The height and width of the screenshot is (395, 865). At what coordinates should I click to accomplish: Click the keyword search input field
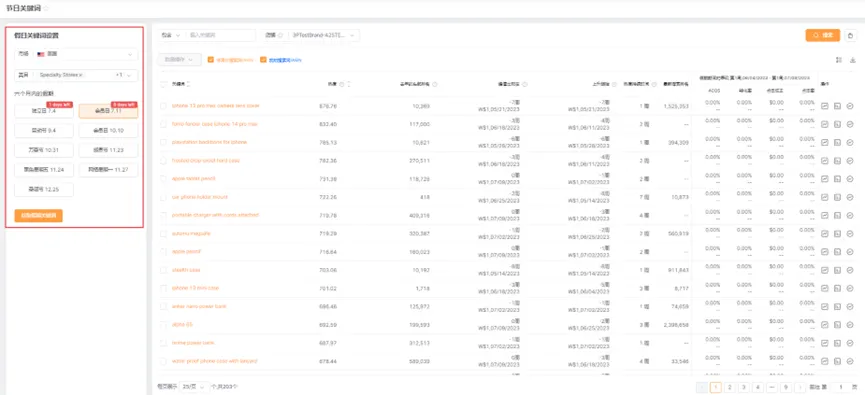tap(221, 35)
